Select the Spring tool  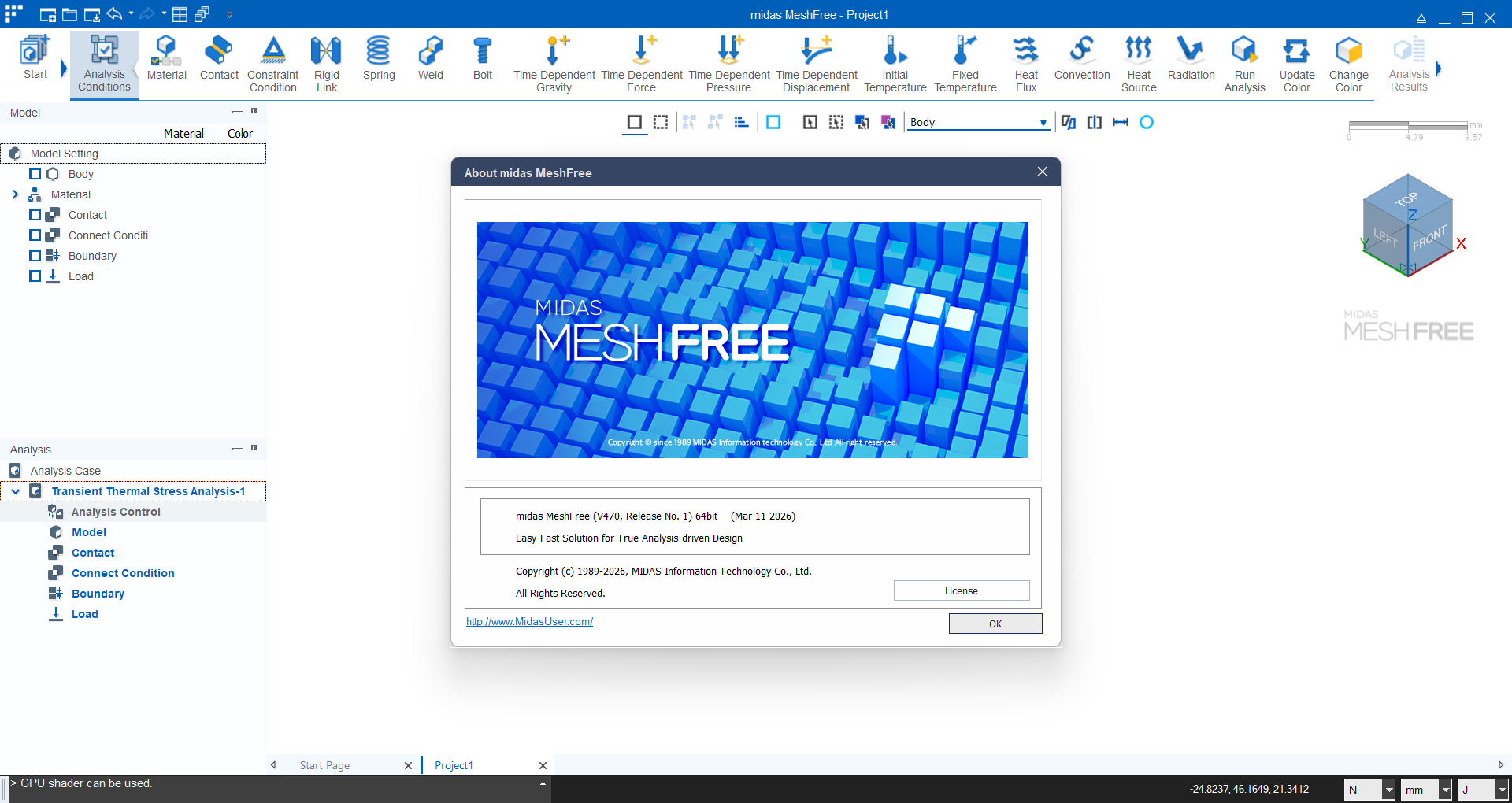click(x=379, y=58)
